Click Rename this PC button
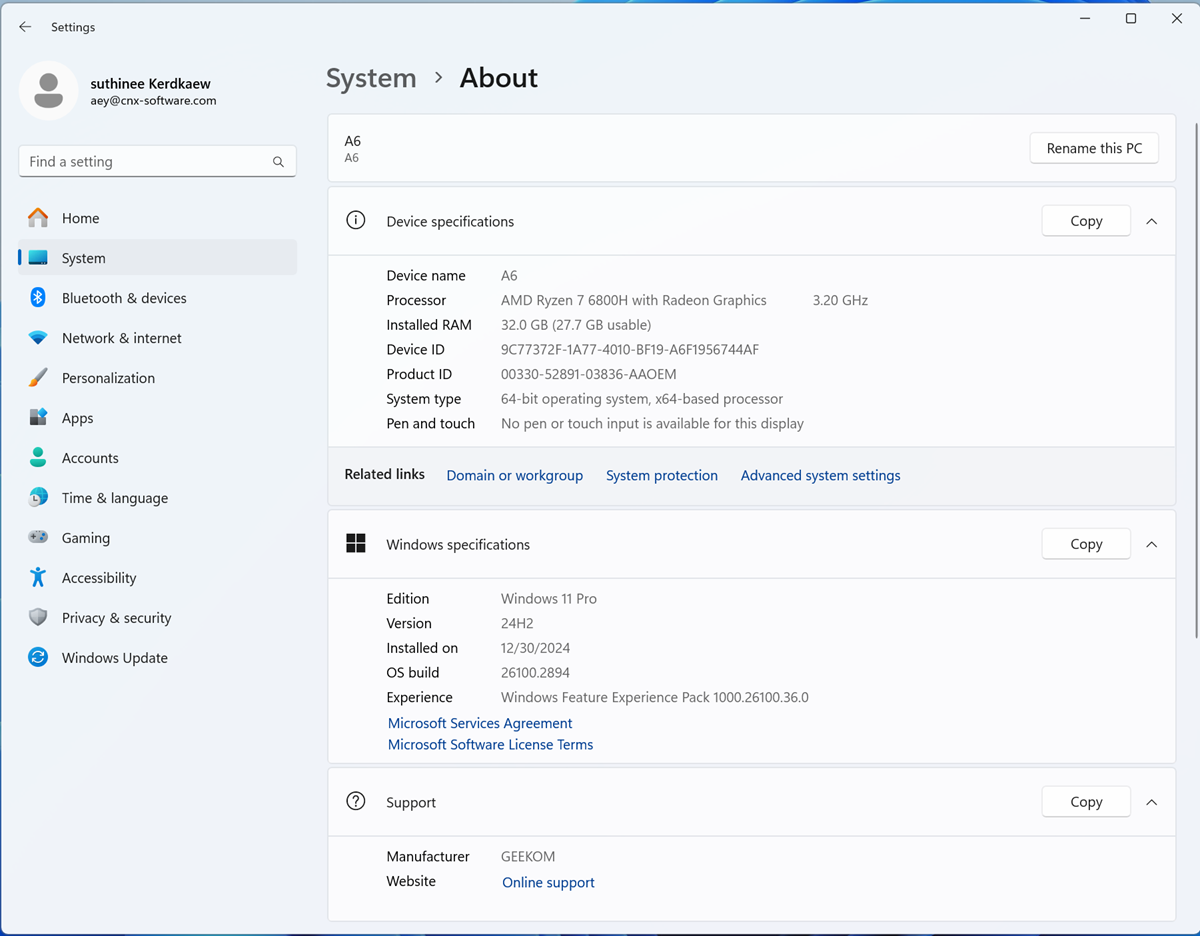The image size is (1200, 936). (1094, 148)
